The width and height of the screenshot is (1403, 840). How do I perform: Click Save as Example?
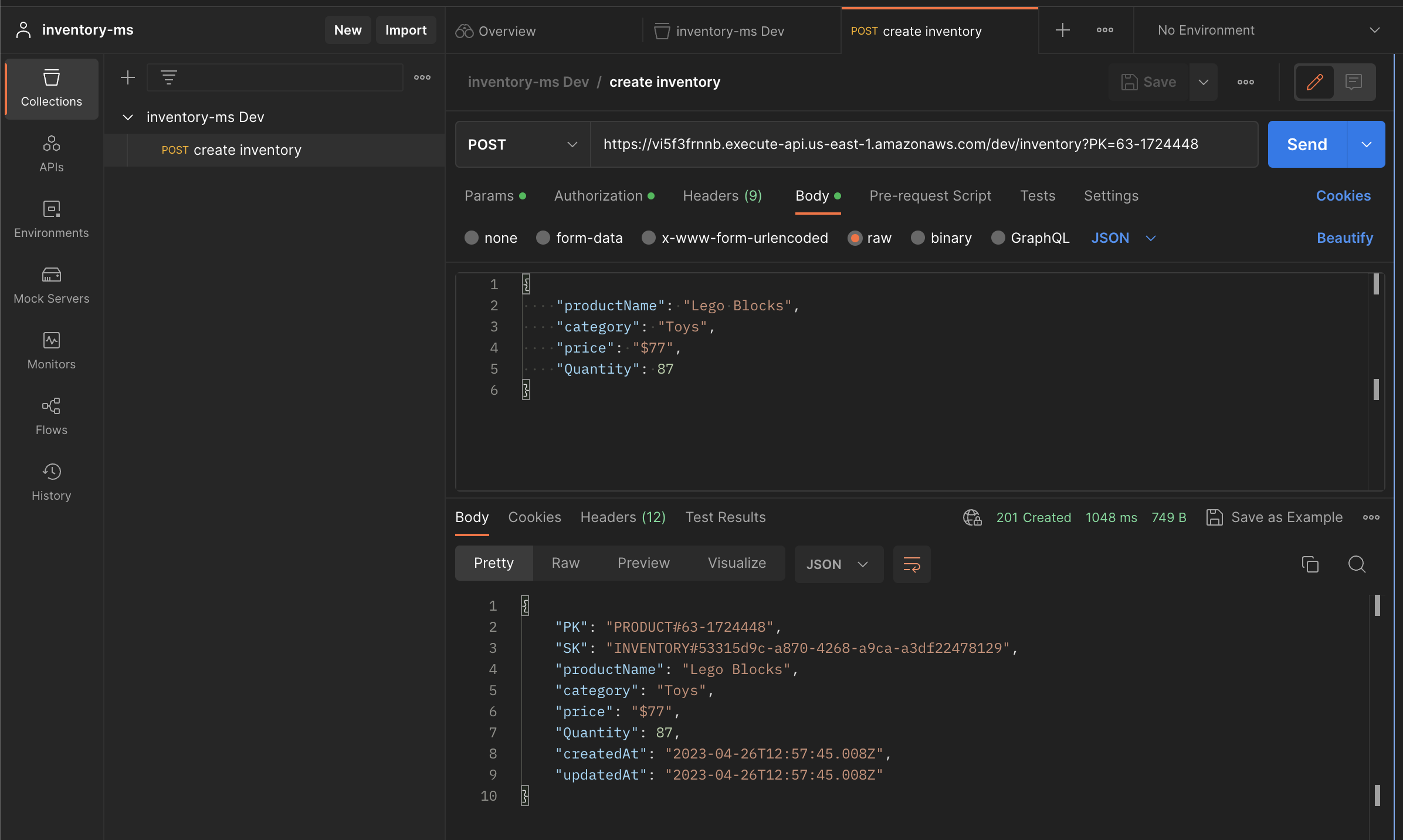[1275, 517]
